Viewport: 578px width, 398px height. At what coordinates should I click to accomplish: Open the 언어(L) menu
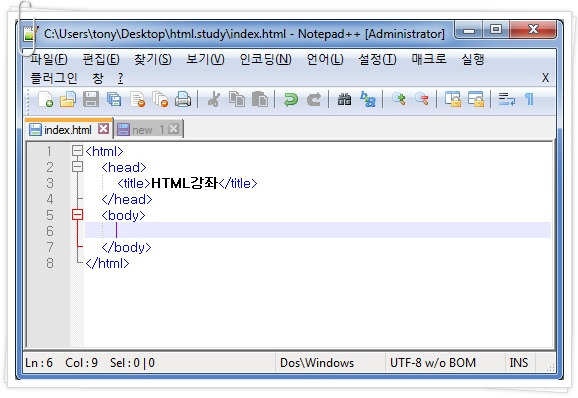point(325,59)
